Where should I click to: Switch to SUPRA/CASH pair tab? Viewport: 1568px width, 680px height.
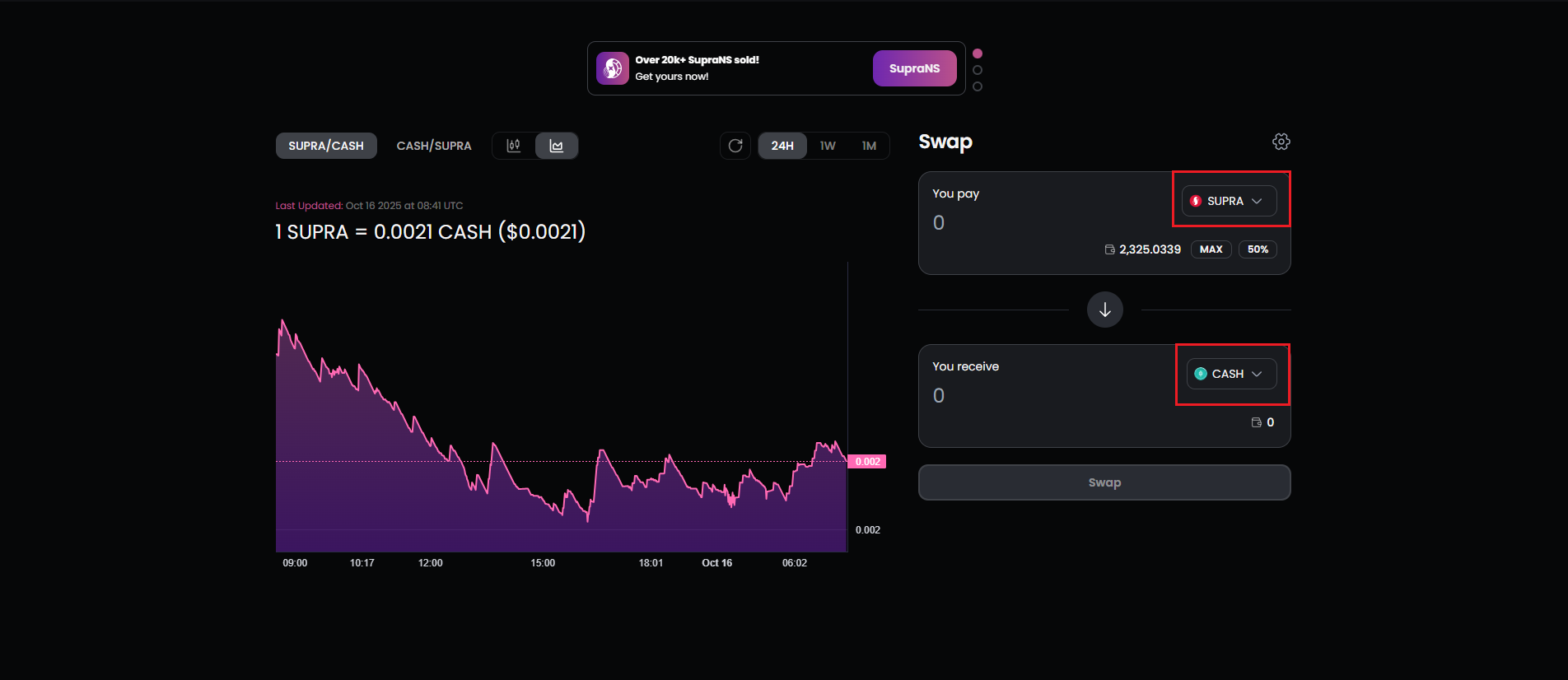point(326,146)
